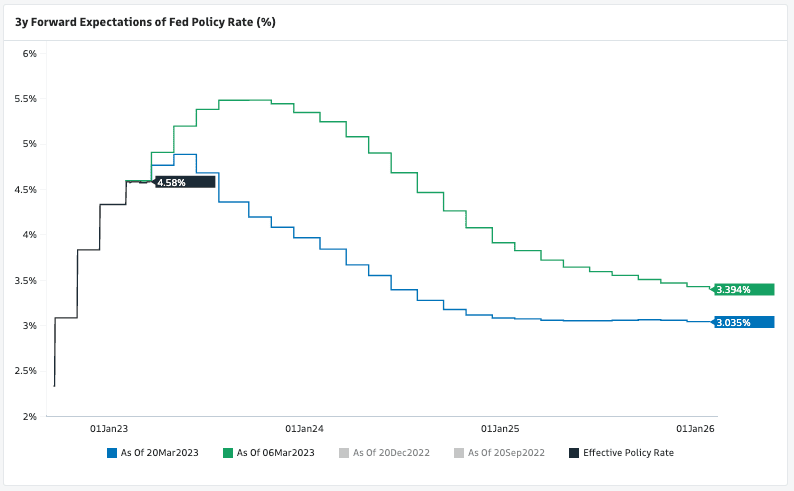Click the dark Effective Policy Rate legend swatch

pyautogui.click(x=574, y=453)
